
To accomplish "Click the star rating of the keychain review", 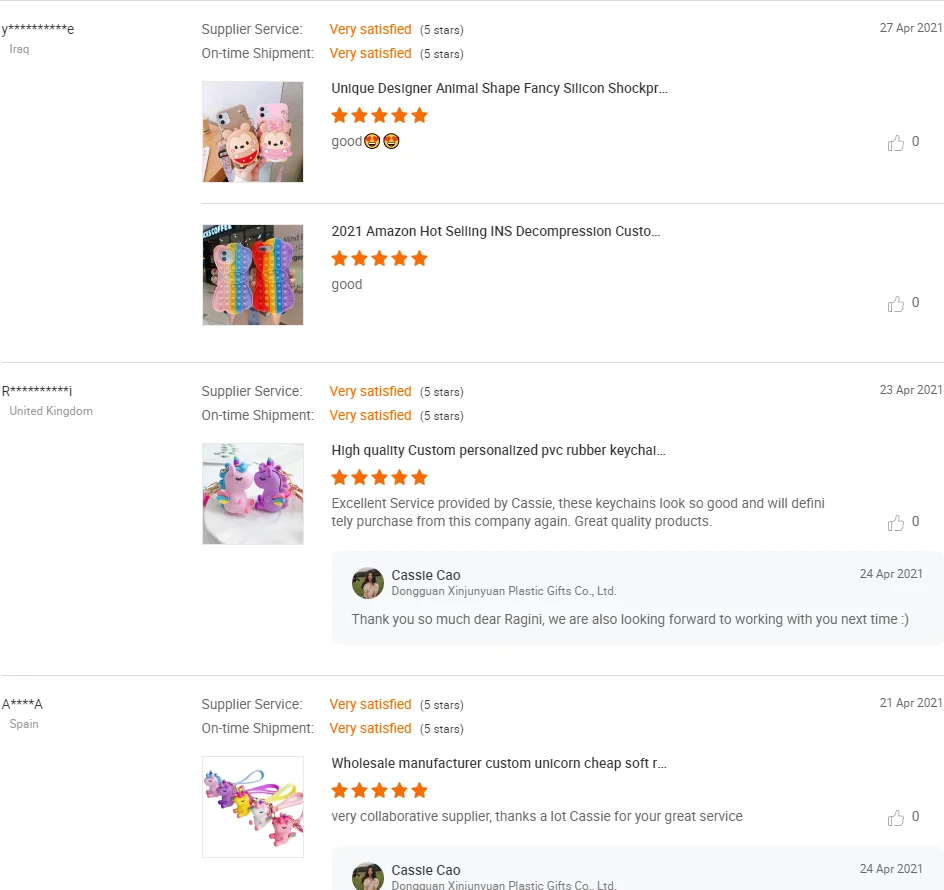I will tap(379, 478).
